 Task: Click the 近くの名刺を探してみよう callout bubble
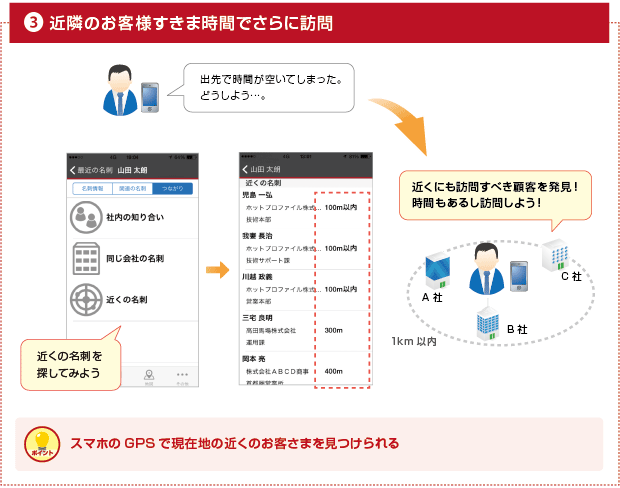[70, 364]
